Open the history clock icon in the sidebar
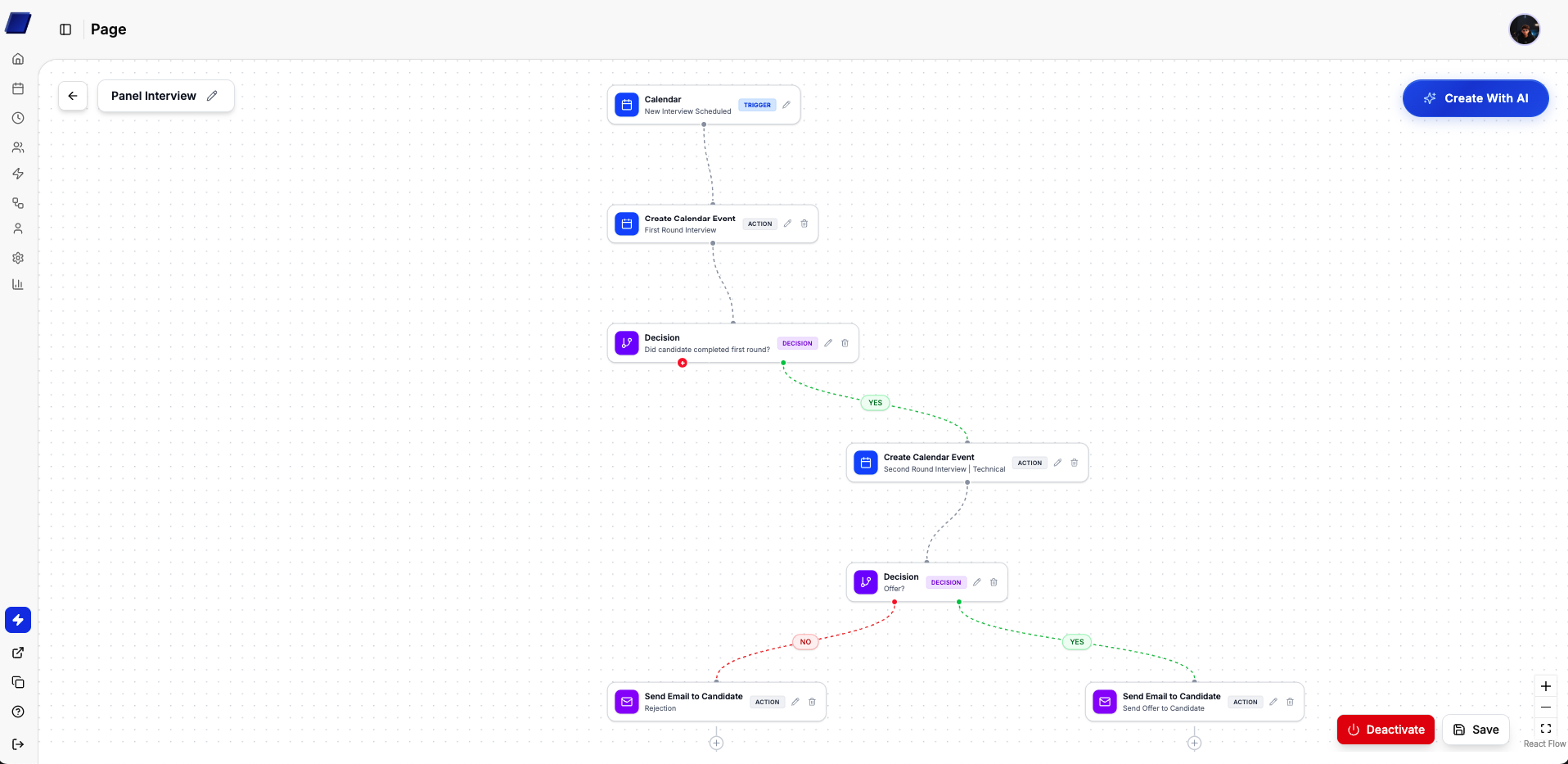The image size is (1568, 764). pos(18,117)
